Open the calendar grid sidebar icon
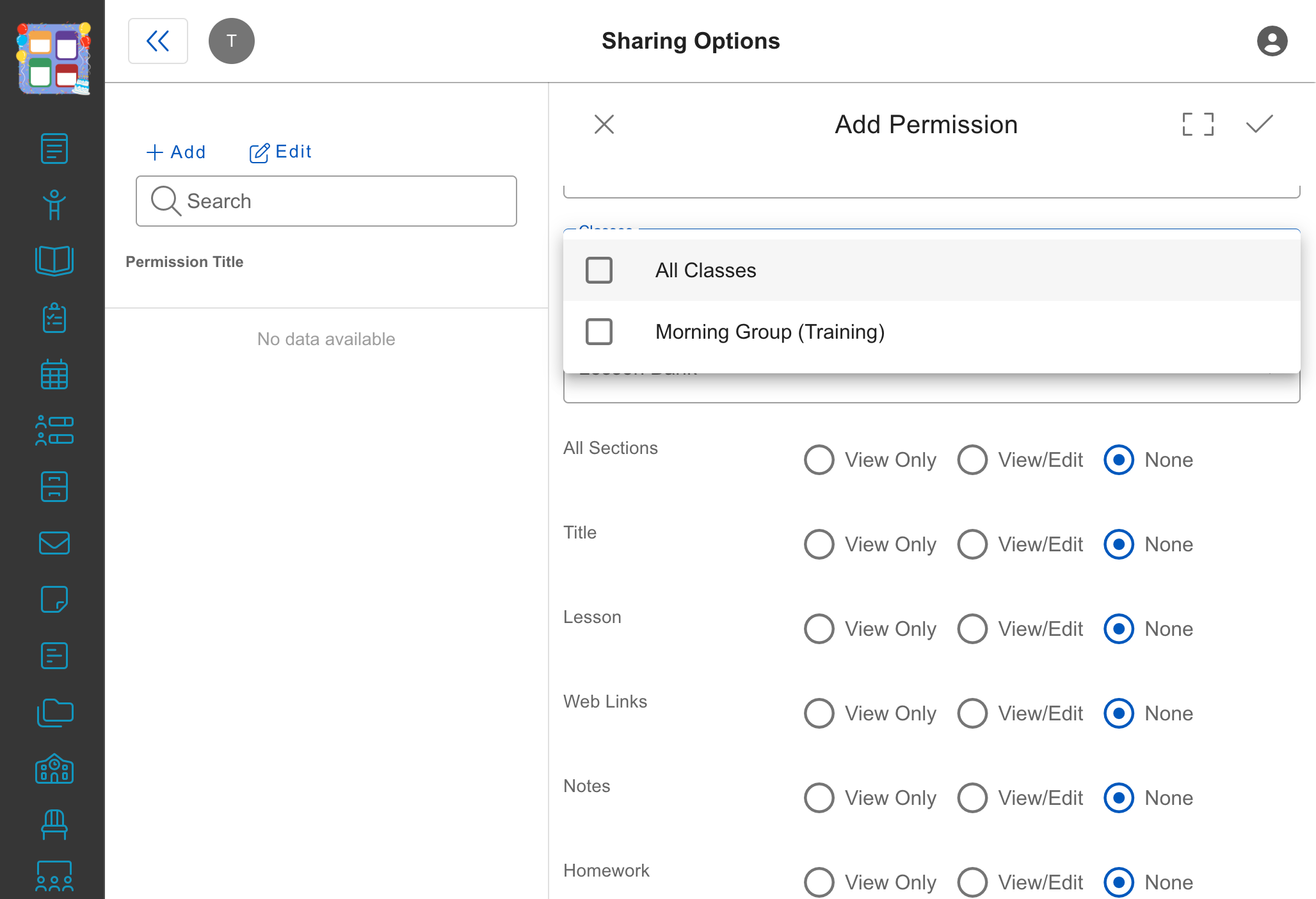Image resolution: width=1316 pixels, height=899 pixels. click(x=54, y=374)
